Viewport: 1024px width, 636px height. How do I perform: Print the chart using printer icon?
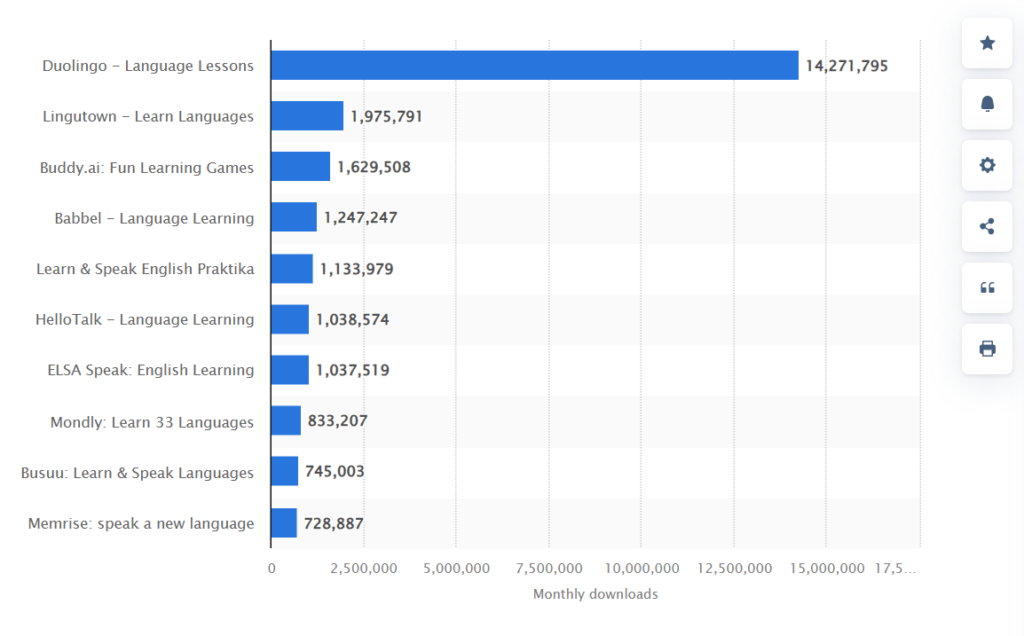[987, 349]
